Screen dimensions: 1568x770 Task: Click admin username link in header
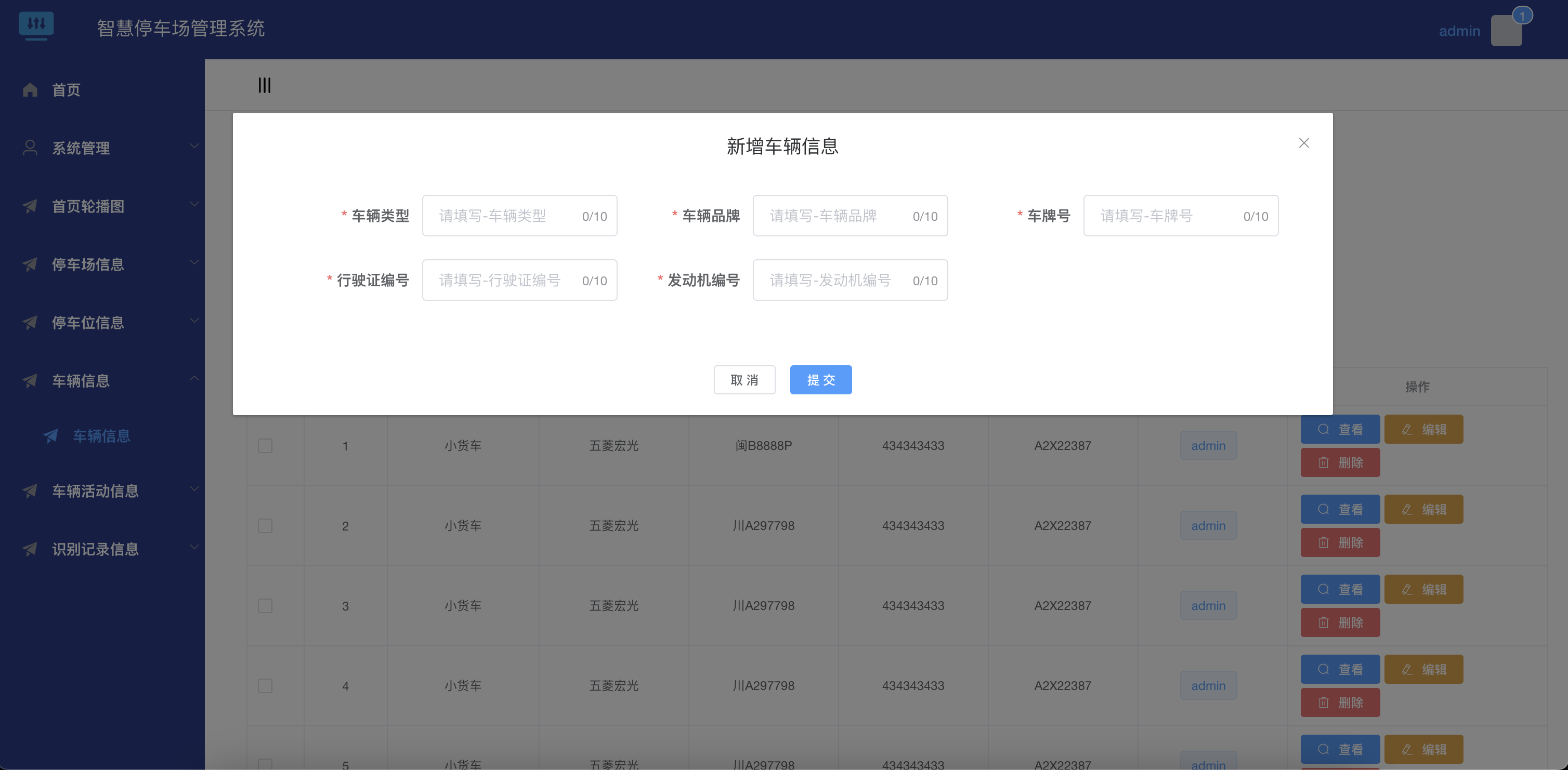(1459, 31)
